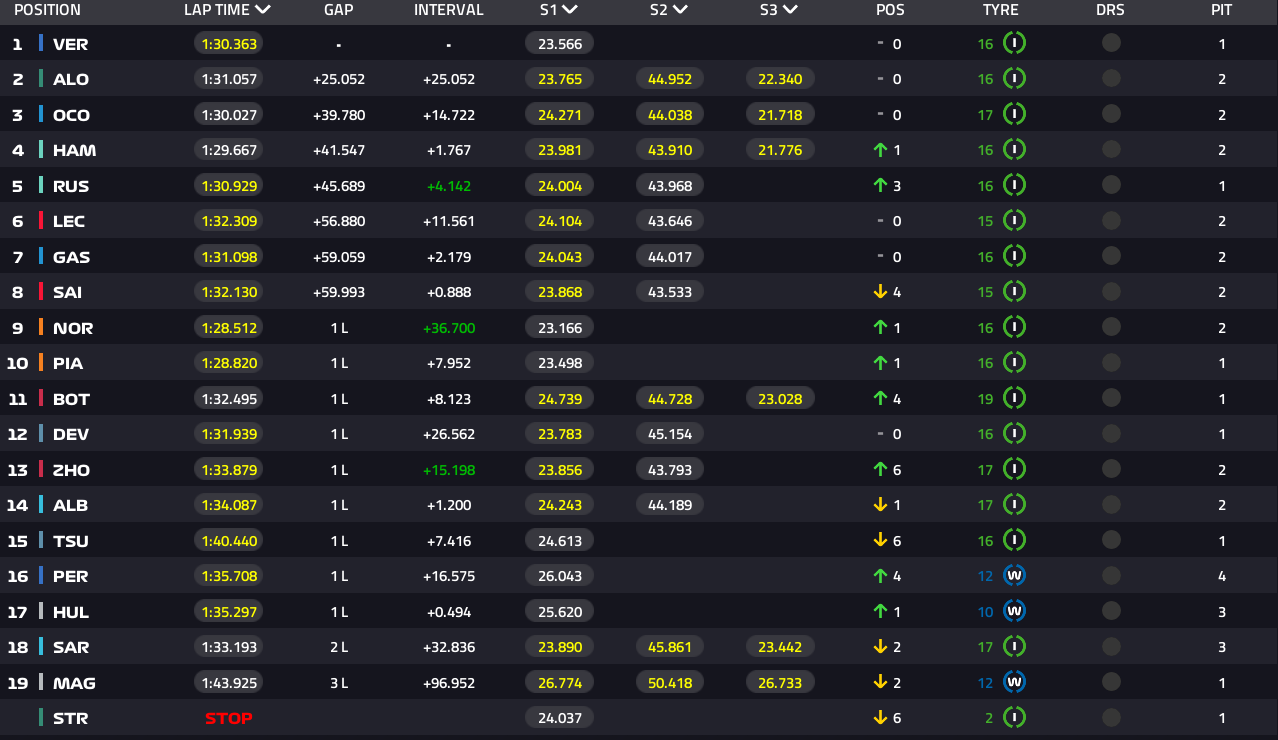Click HAM's green position-gained arrow

[x=880, y=150]
